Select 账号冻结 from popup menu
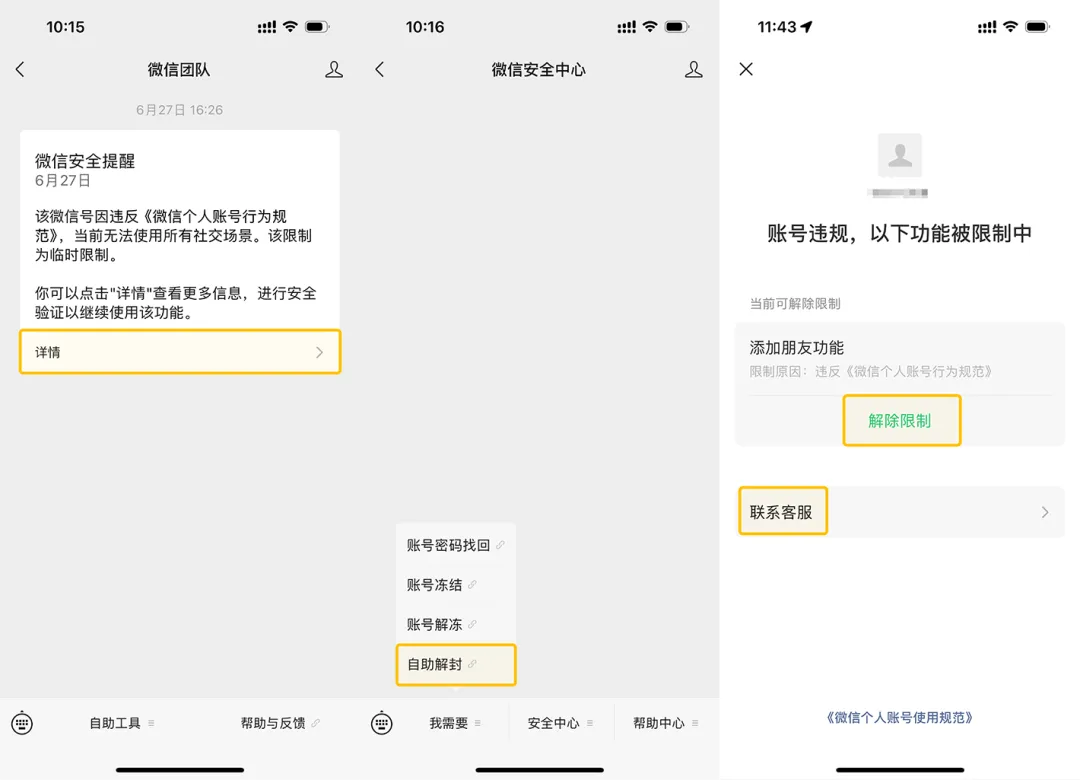Screen dimensions: 1080x780 pyautogui.click(x=456, y=585)
